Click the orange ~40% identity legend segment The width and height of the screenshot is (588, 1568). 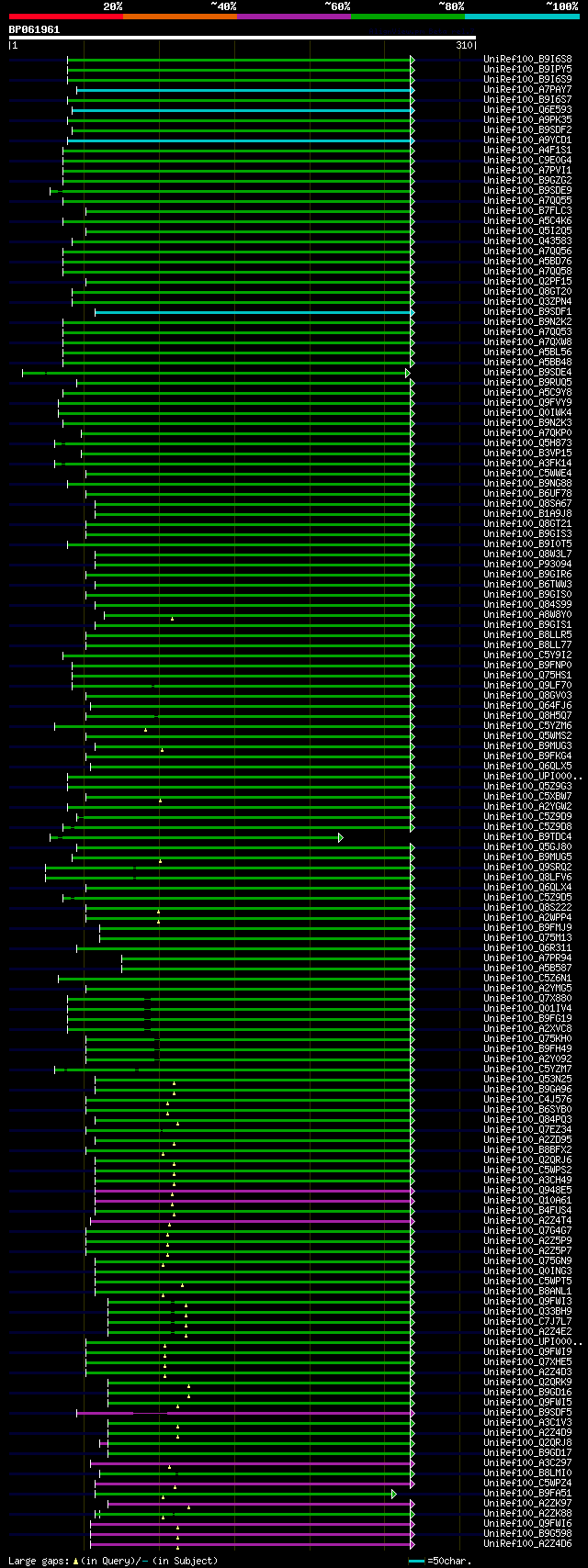(180, 16)
